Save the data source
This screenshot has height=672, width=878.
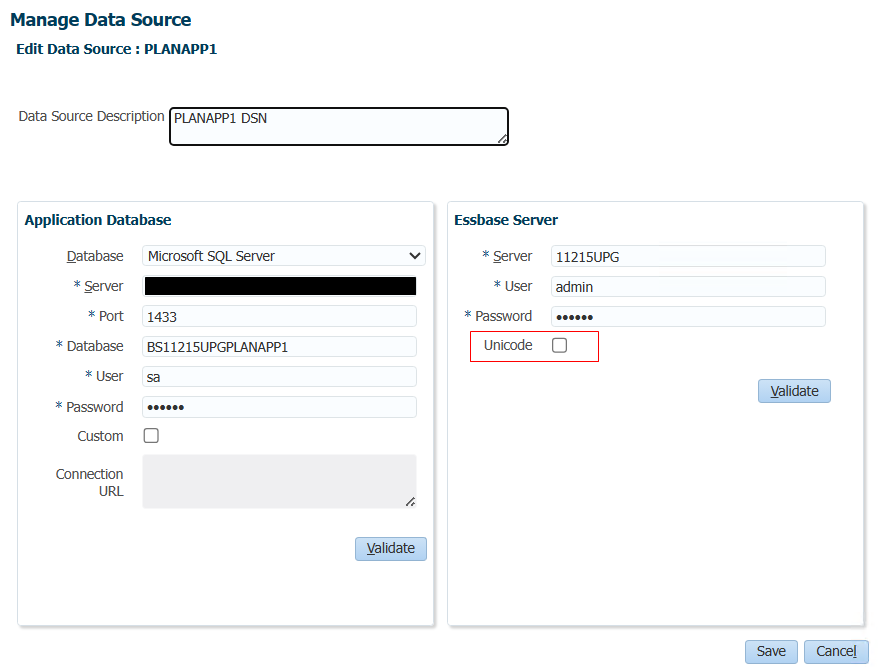tap(771, 651)
